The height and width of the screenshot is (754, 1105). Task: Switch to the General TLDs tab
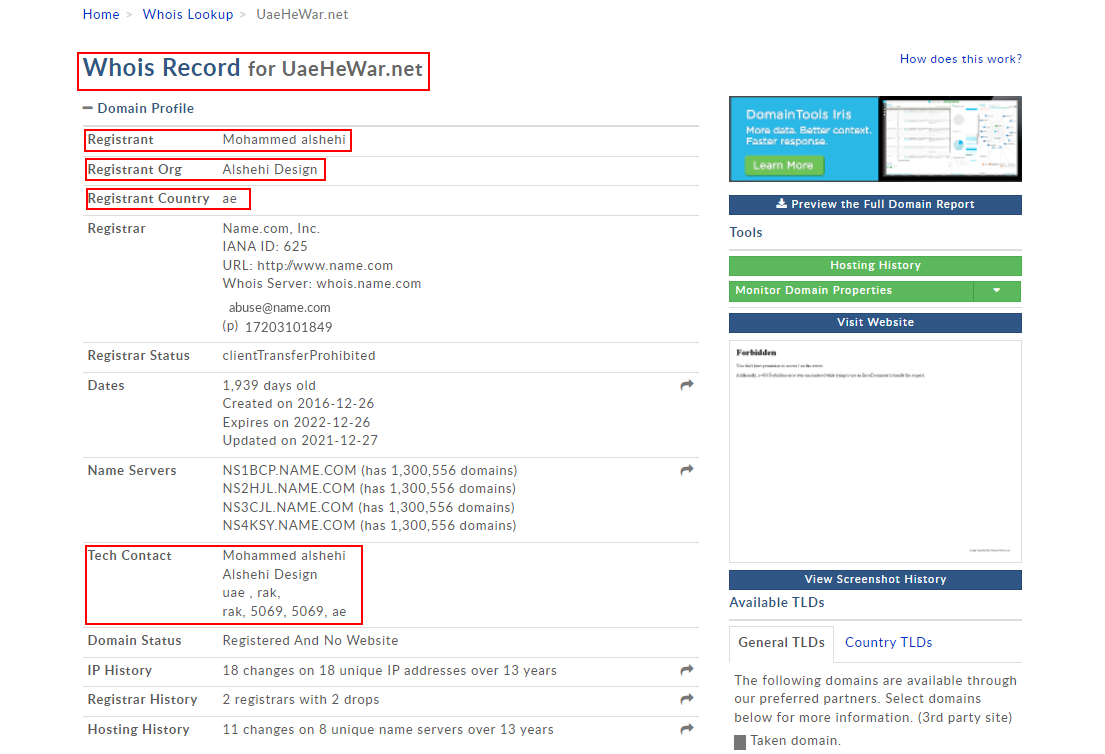(782, 643)
